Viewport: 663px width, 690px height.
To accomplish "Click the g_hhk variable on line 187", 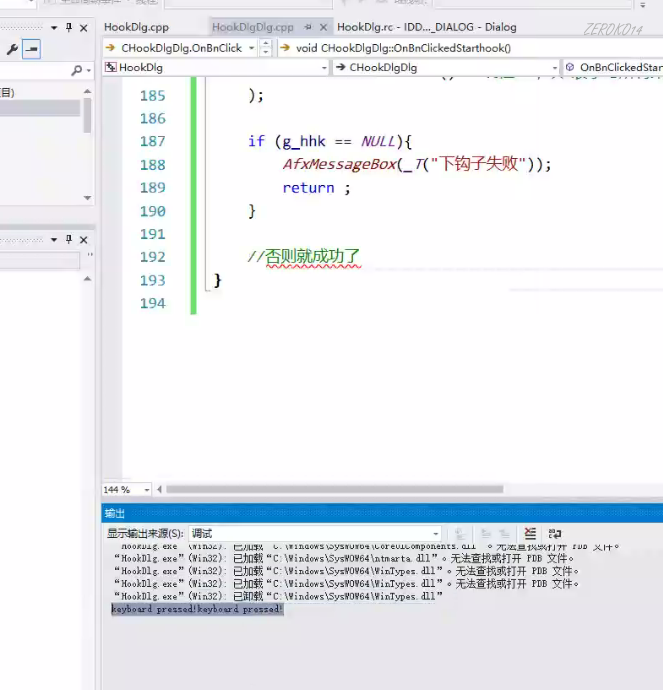I will click(x=304, y=141).
